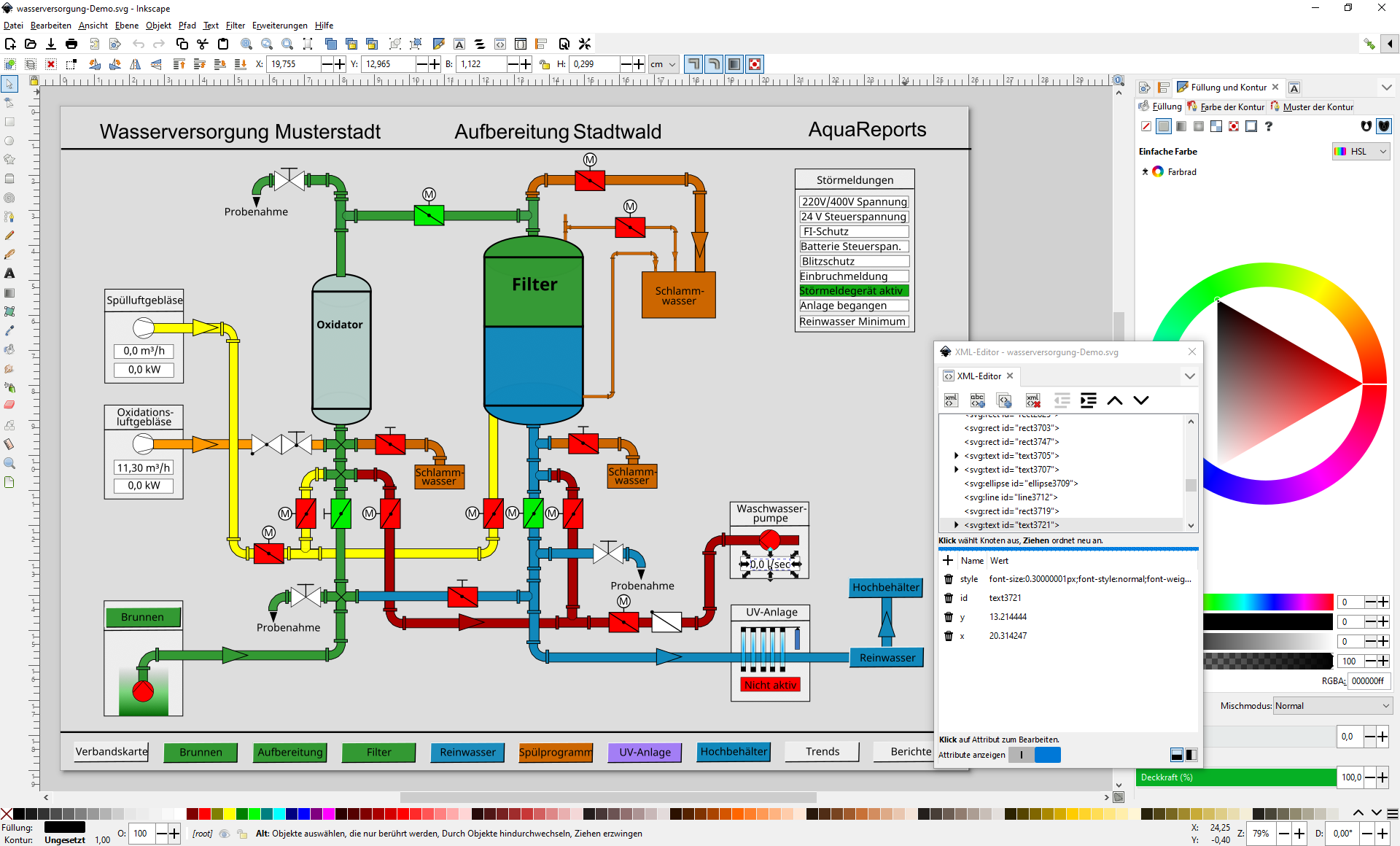Select no paint fill option
1400x846 pixels.
[1146, 126]
